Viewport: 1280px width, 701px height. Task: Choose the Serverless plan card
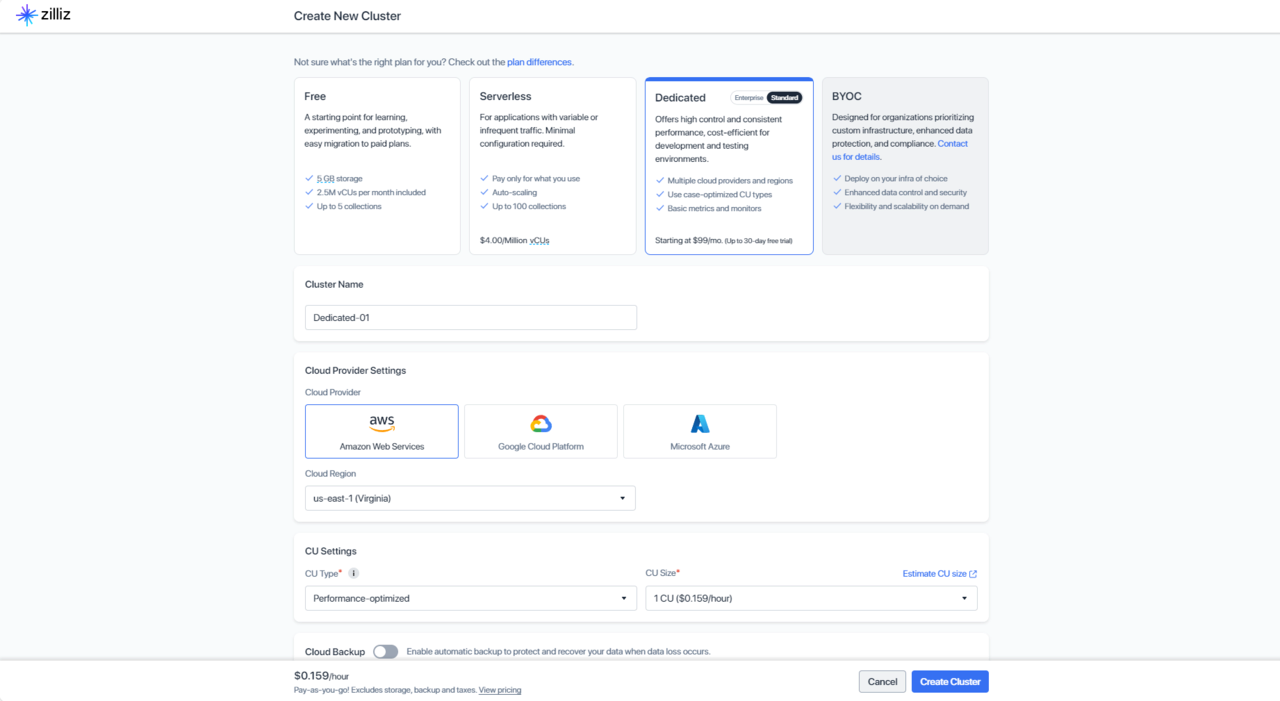552,166
